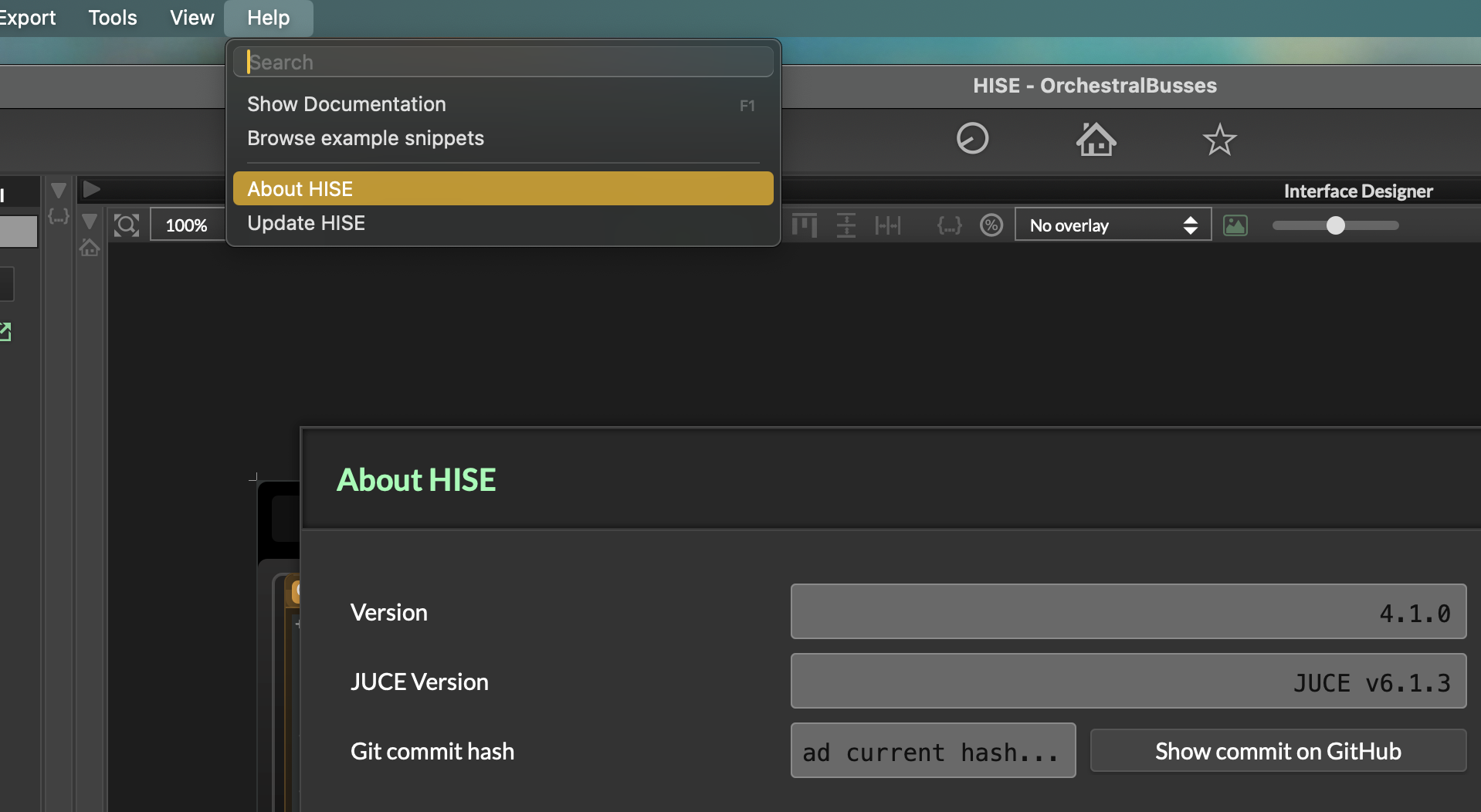
Task: Click the Git commit hash field
Action: coord(933,751)
